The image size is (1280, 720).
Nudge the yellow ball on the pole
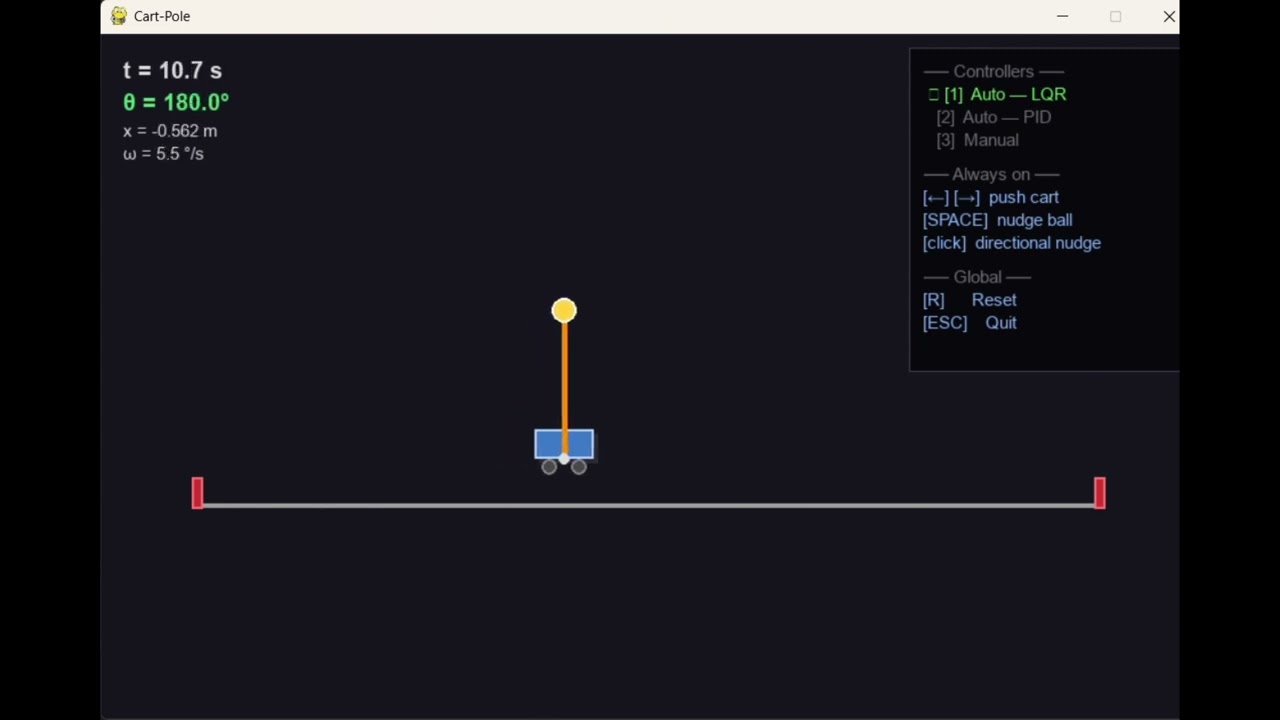(x=564, y=311)
